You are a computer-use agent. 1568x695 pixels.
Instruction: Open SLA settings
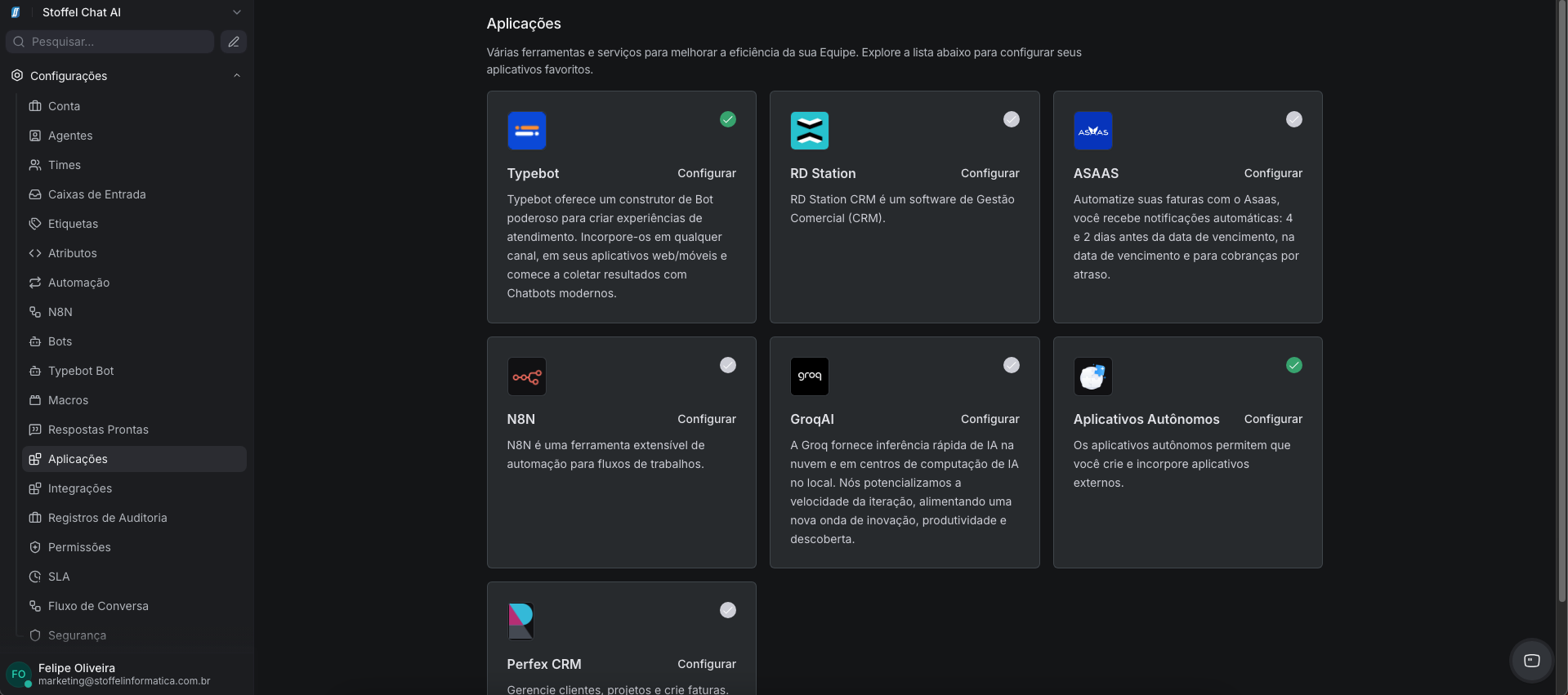pos(134,577)
